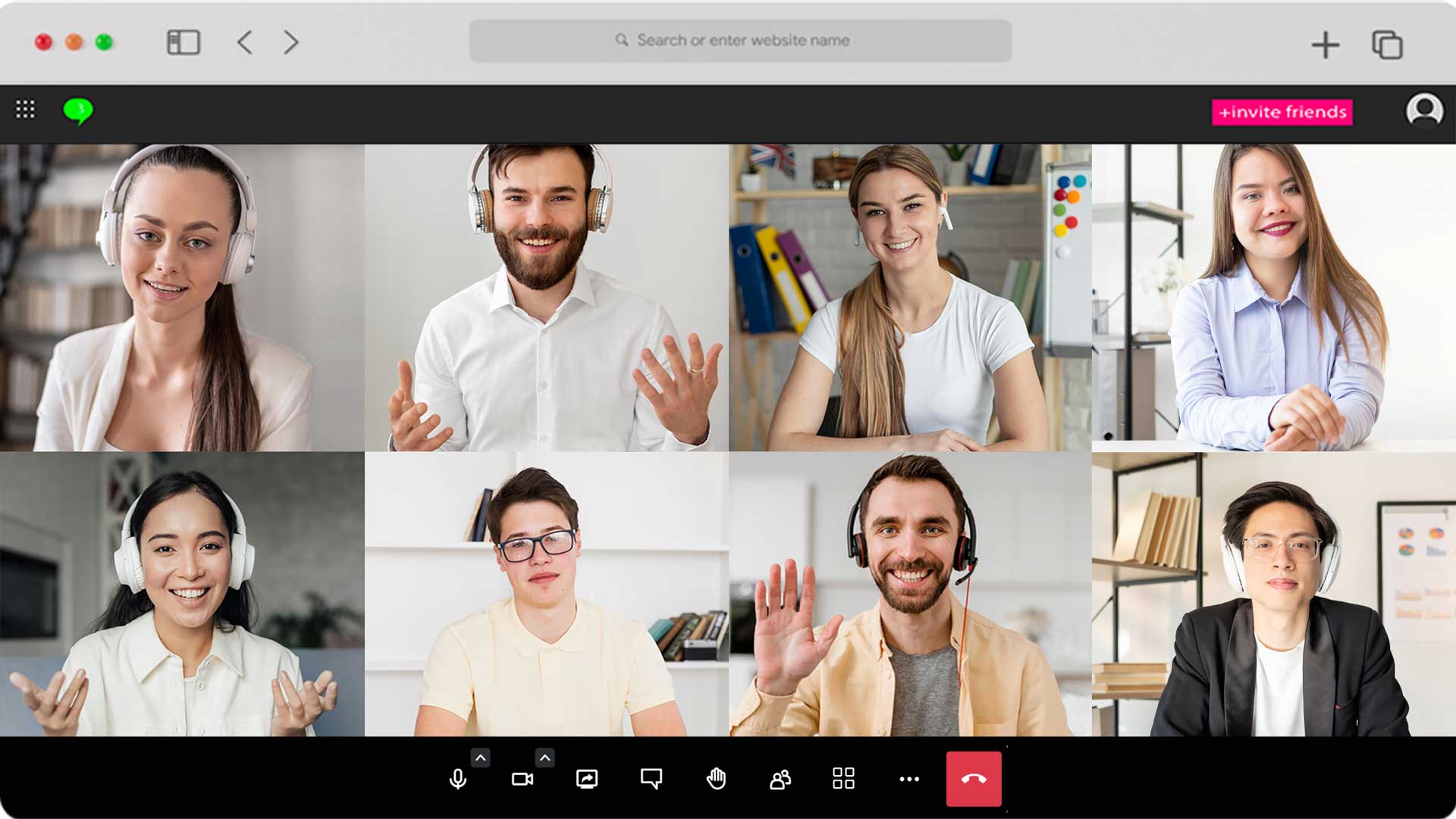Select the young man in yellow polo

point(547,595)
